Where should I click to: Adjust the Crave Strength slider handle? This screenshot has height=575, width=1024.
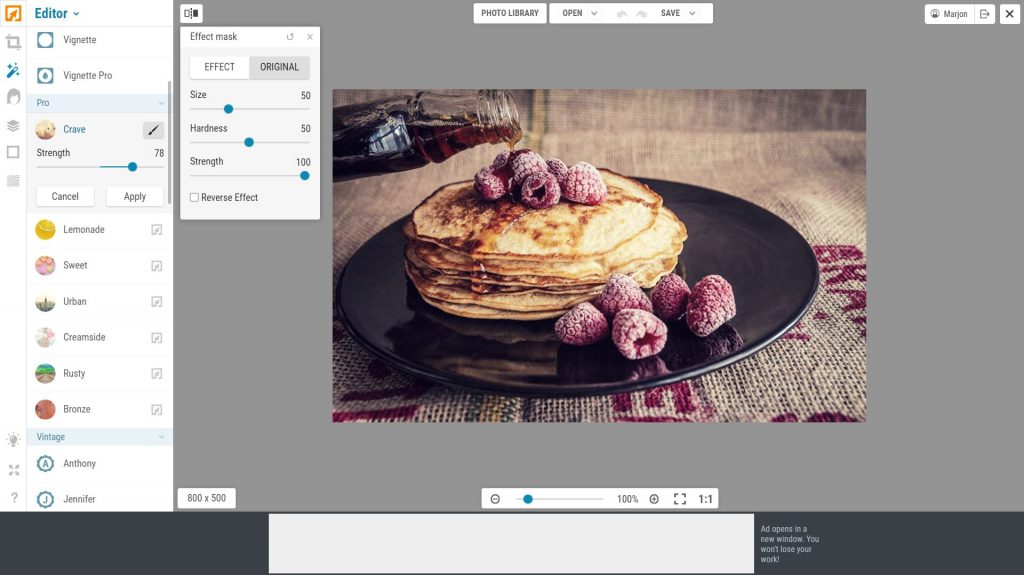(133, 167)
